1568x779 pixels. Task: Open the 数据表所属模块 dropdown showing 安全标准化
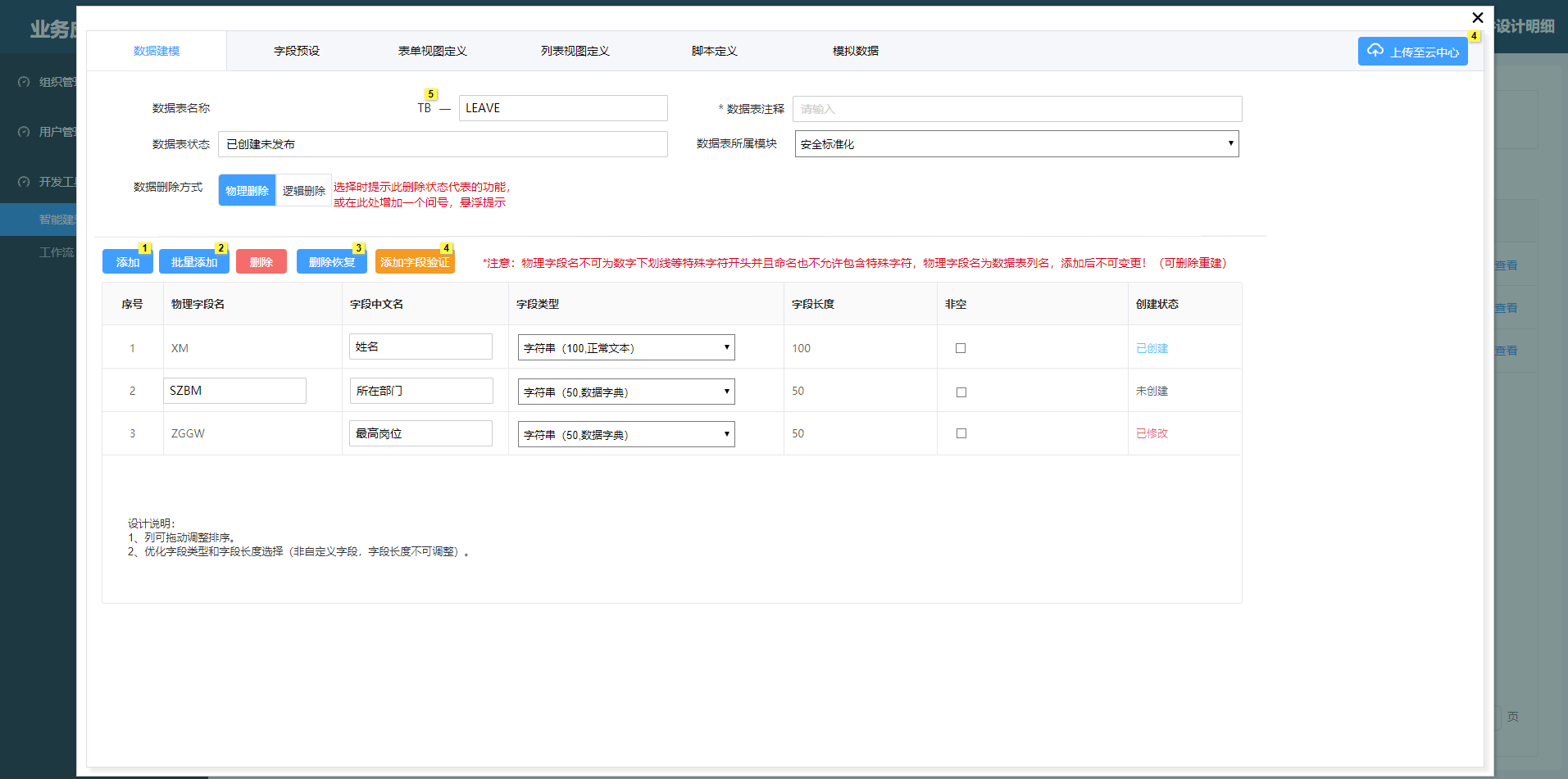tap(1016, 144)
